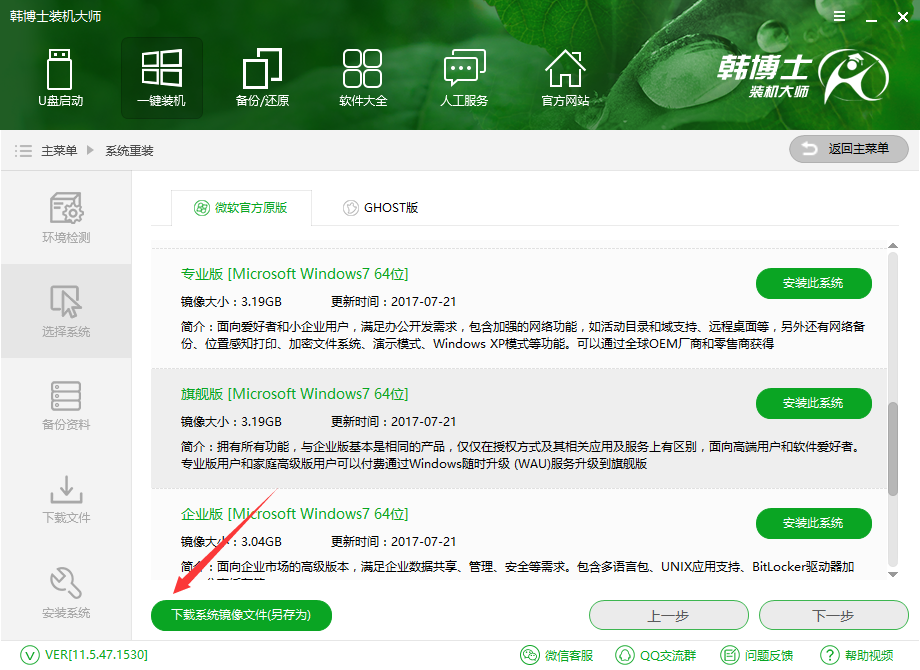The height and width of the screenshot is (670, 920).
Task: Open 软件大全 from the top bar
Action: coord(363,78)
